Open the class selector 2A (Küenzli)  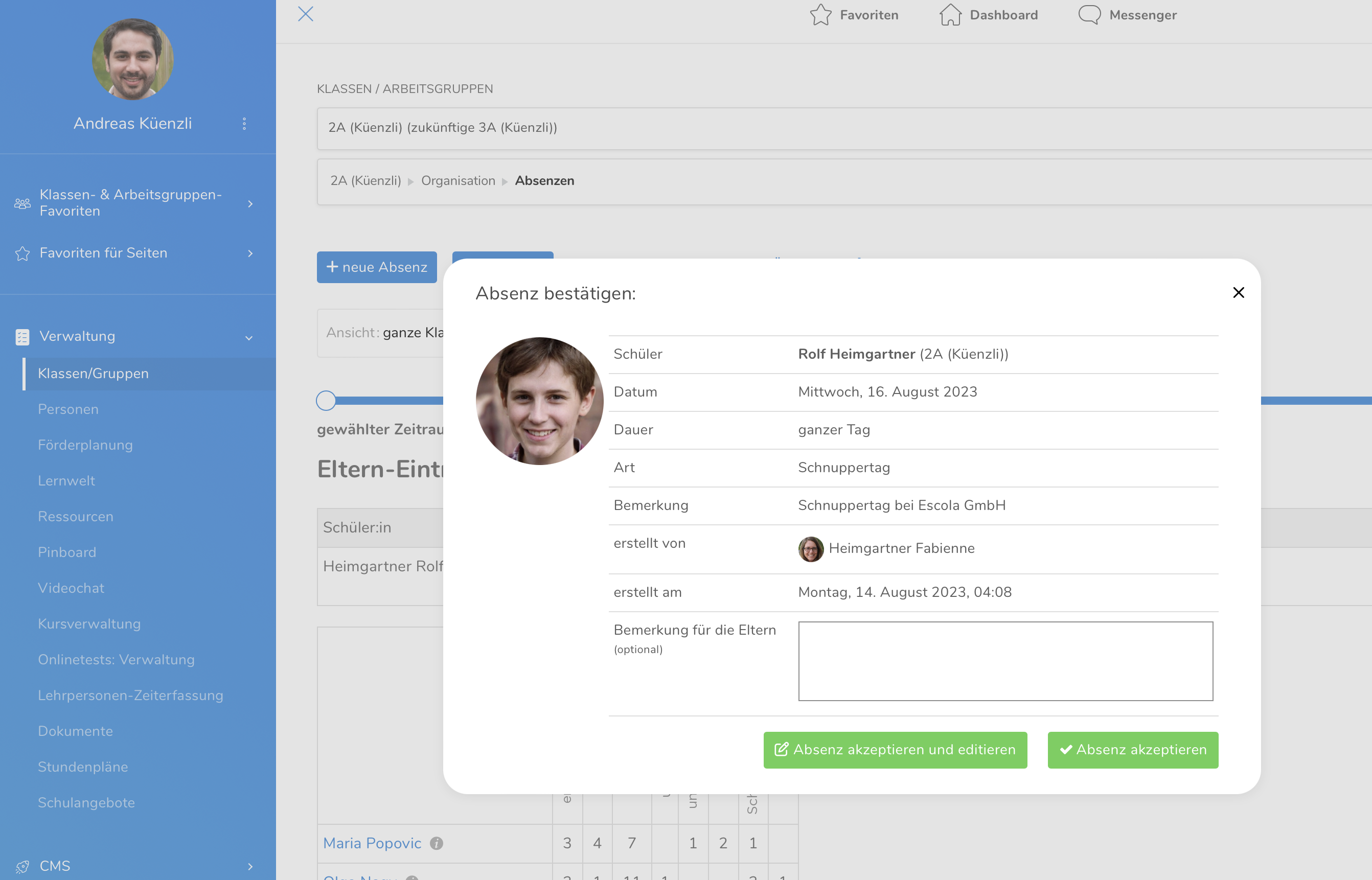844,128
